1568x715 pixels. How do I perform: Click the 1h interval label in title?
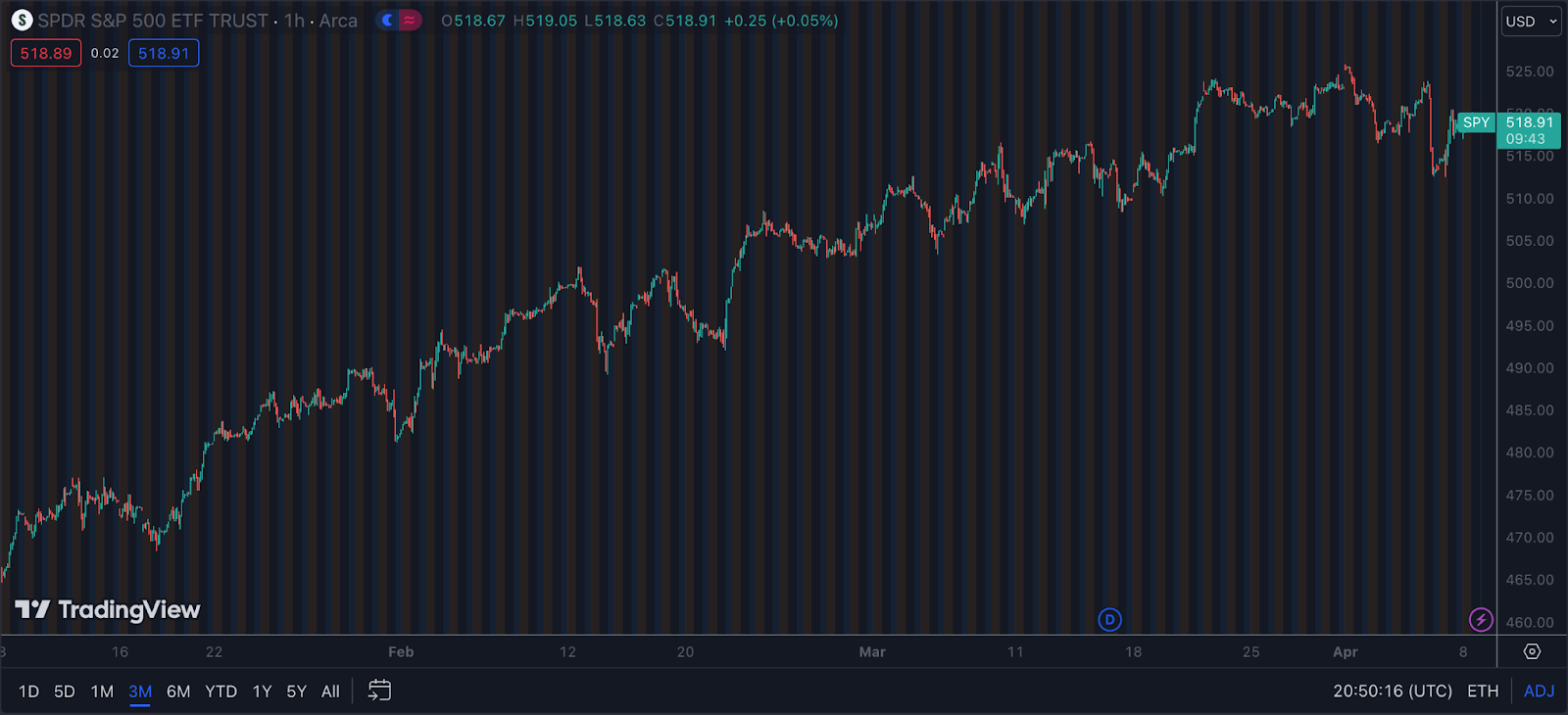(294, 21)
